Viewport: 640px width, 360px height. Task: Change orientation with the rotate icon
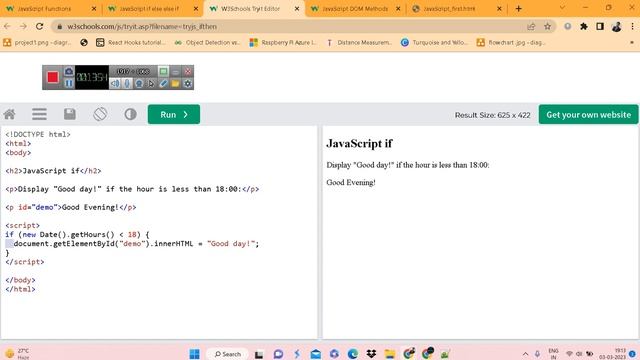point(100,114)
